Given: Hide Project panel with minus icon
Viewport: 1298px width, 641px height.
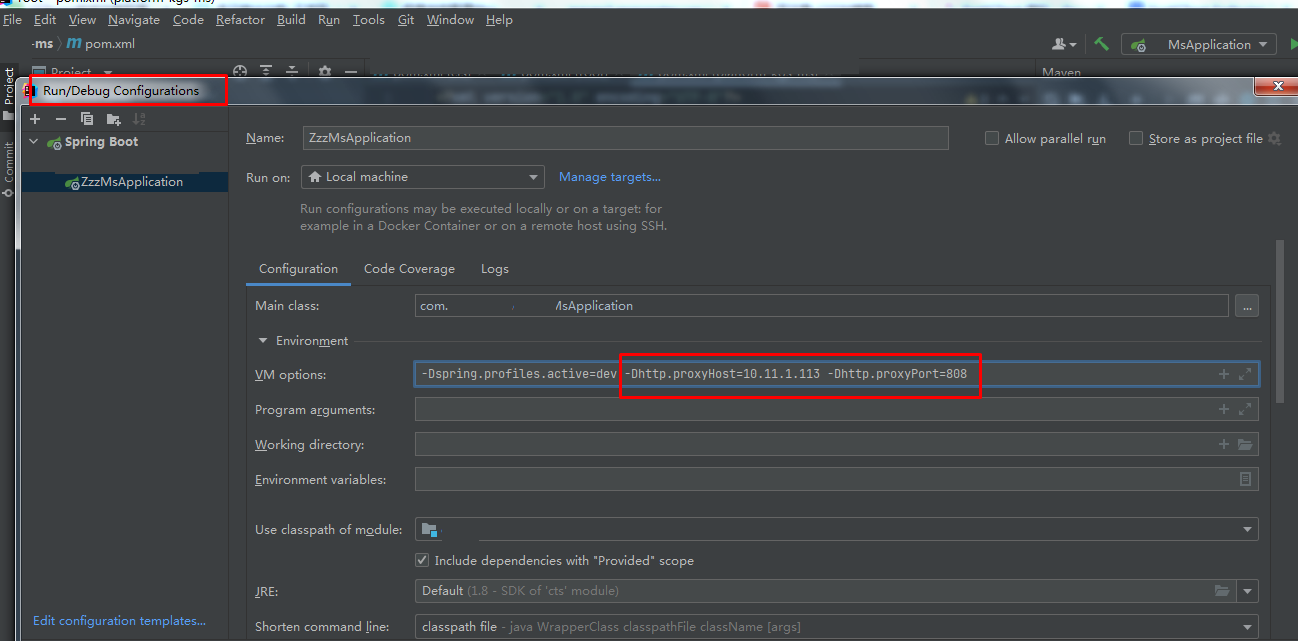Looking at the screenshot, I should tap(351, 72).
